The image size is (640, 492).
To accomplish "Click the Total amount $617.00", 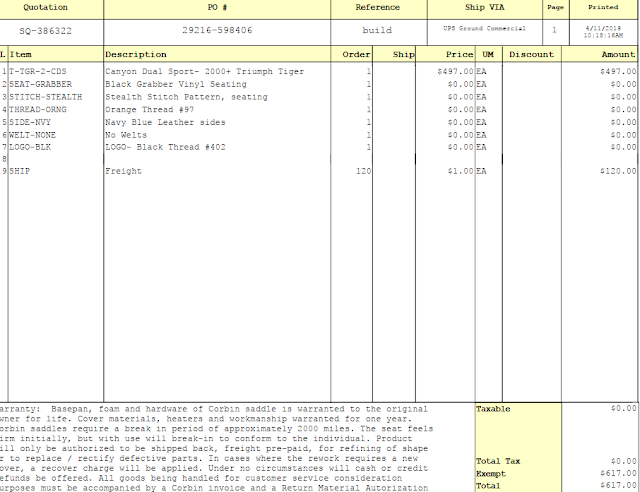I will click(618, 485).
